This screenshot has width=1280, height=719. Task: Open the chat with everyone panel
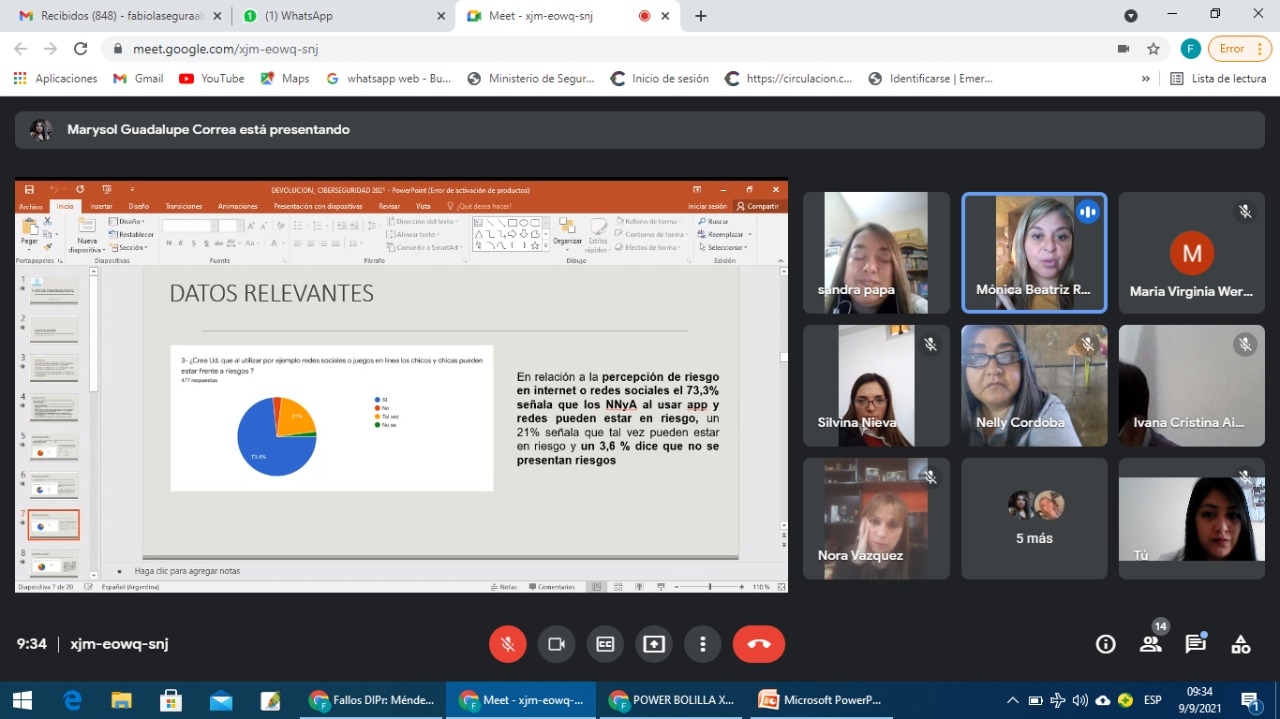pos(1196,644)
